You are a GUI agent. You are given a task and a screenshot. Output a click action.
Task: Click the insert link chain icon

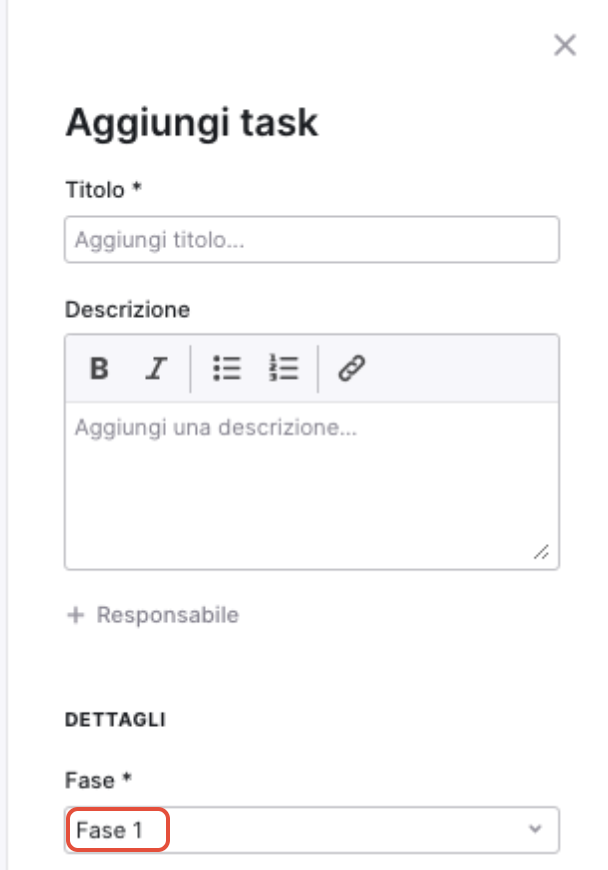(352, 368)
